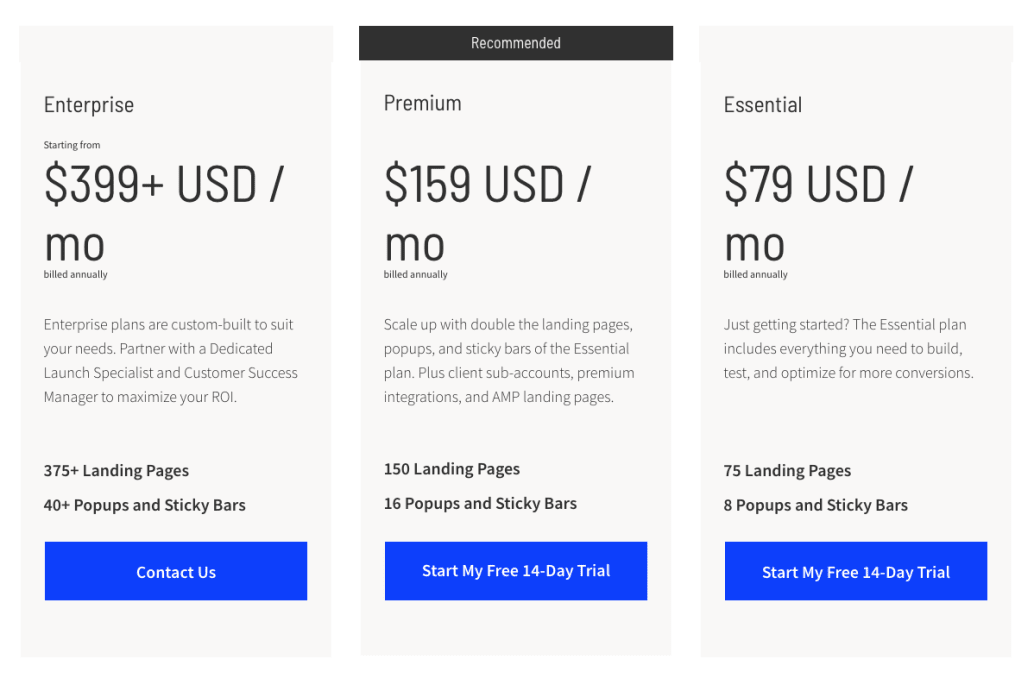The height and width of the screenshot is (678, 1034).
Task: Click the Contact Us button
Action: pos(175,571)
